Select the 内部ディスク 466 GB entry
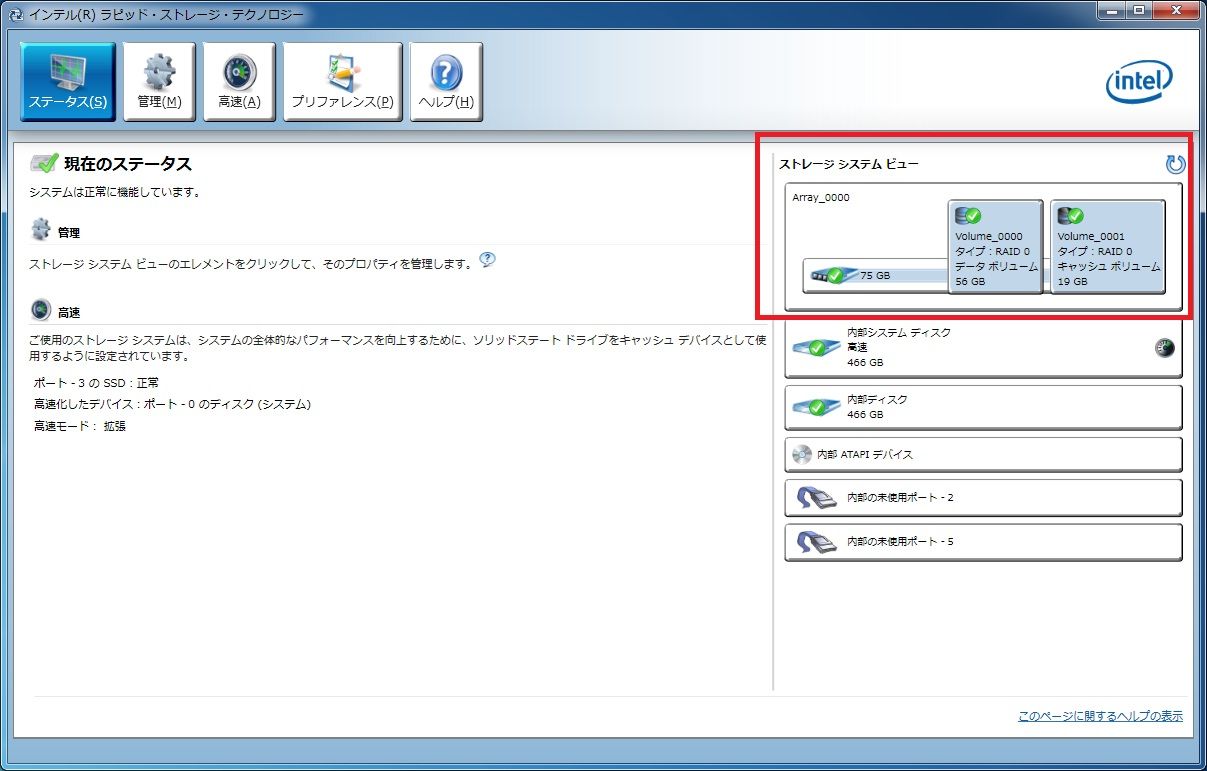 tap(983, 406)
